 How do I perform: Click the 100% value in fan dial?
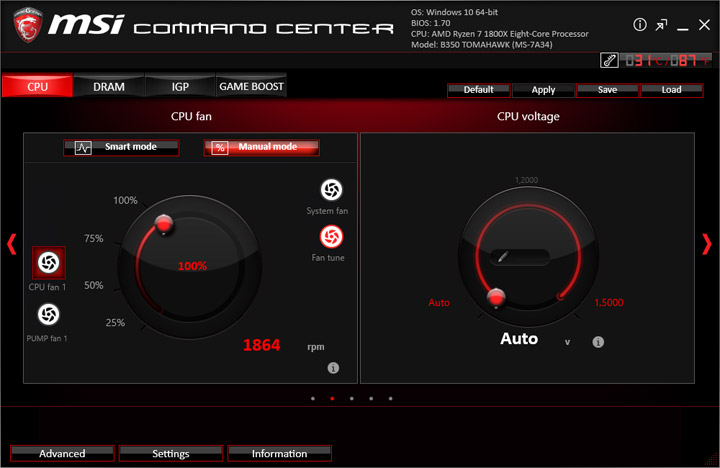[192, 266]
